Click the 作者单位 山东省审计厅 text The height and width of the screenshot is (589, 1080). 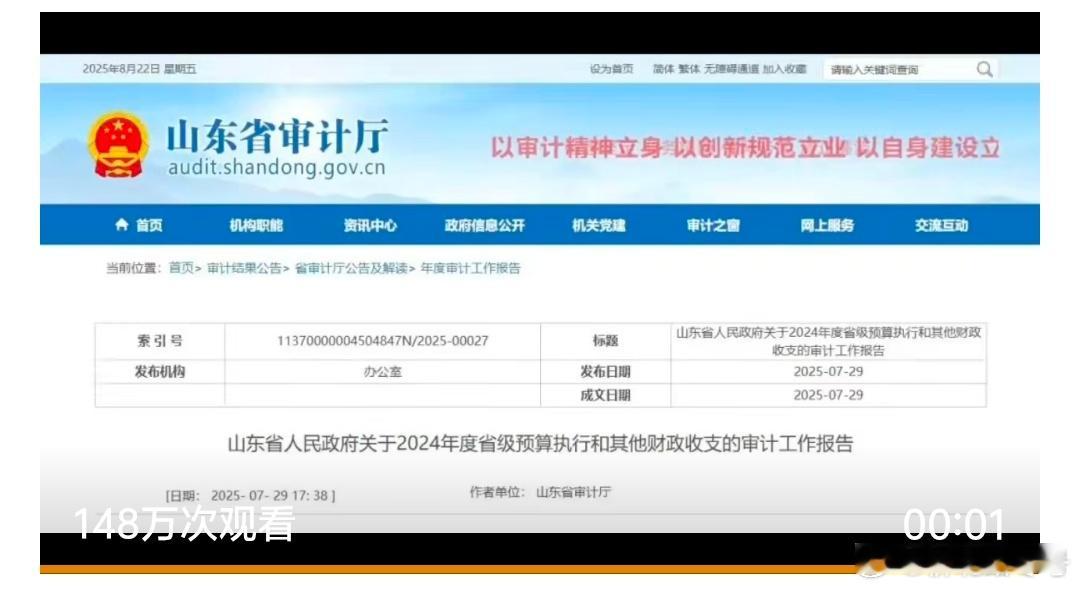point(540,492)
